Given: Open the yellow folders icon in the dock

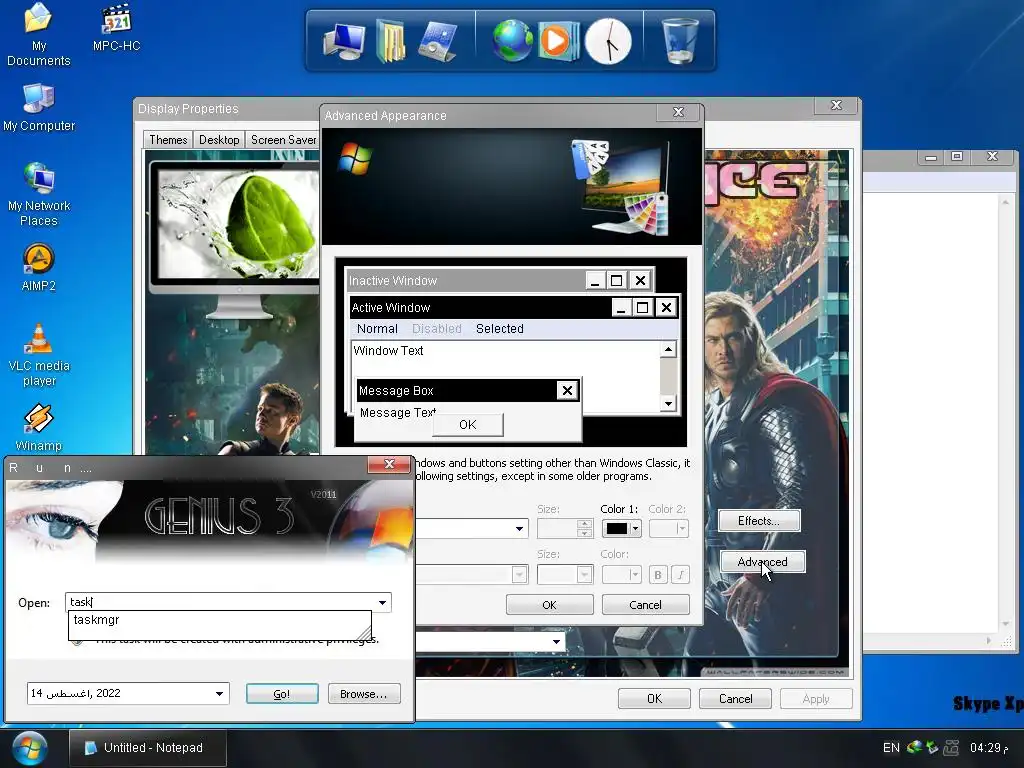Looking at the screenshot, I should pos(391,41).
